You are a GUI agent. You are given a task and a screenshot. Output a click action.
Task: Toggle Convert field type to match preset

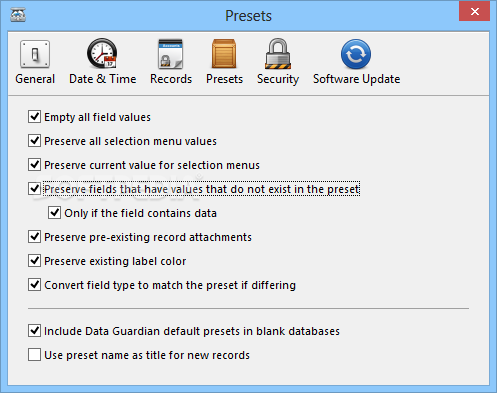point(34,285)
